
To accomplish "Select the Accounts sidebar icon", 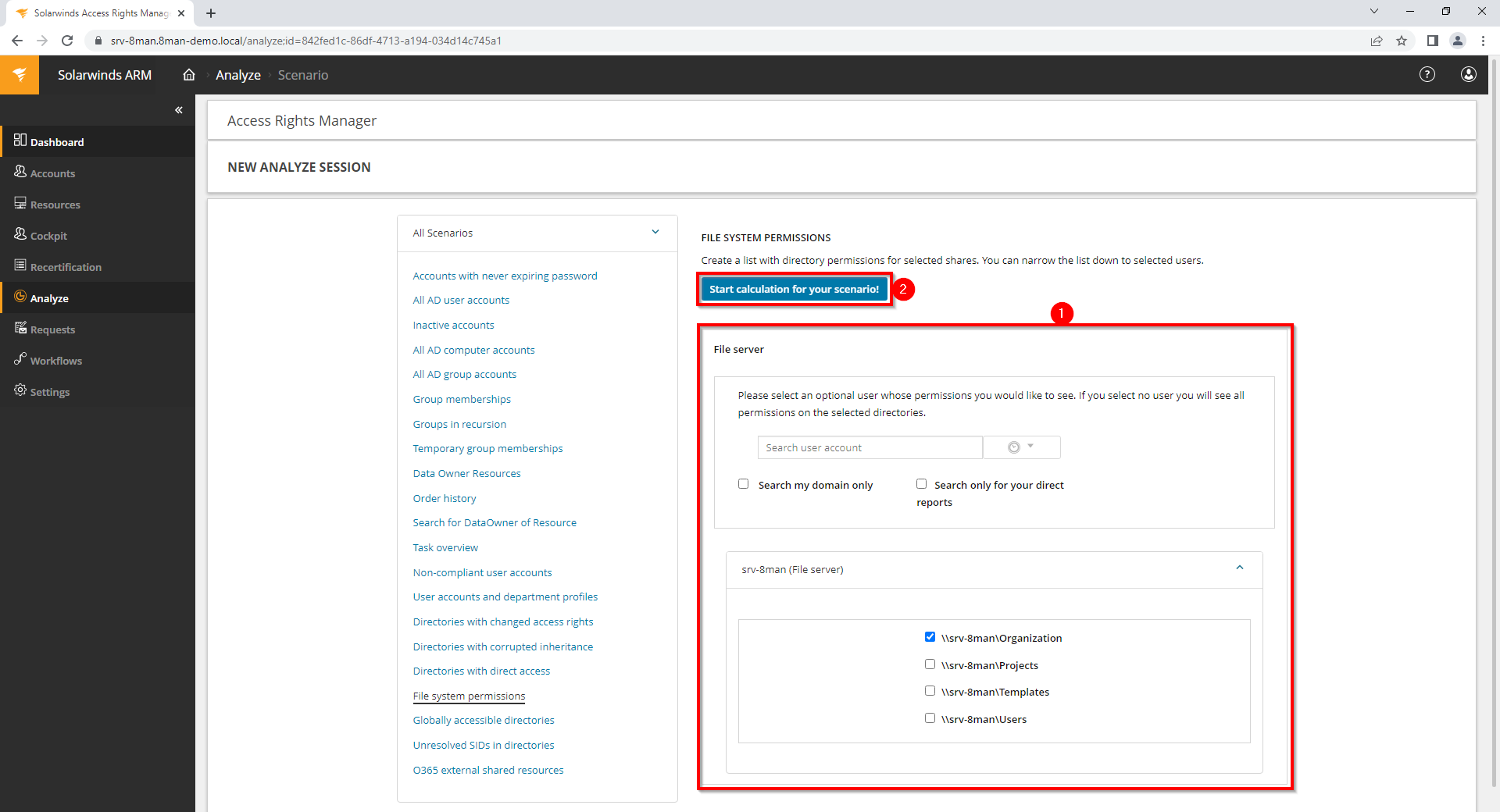I will click(x=20, y=173).
